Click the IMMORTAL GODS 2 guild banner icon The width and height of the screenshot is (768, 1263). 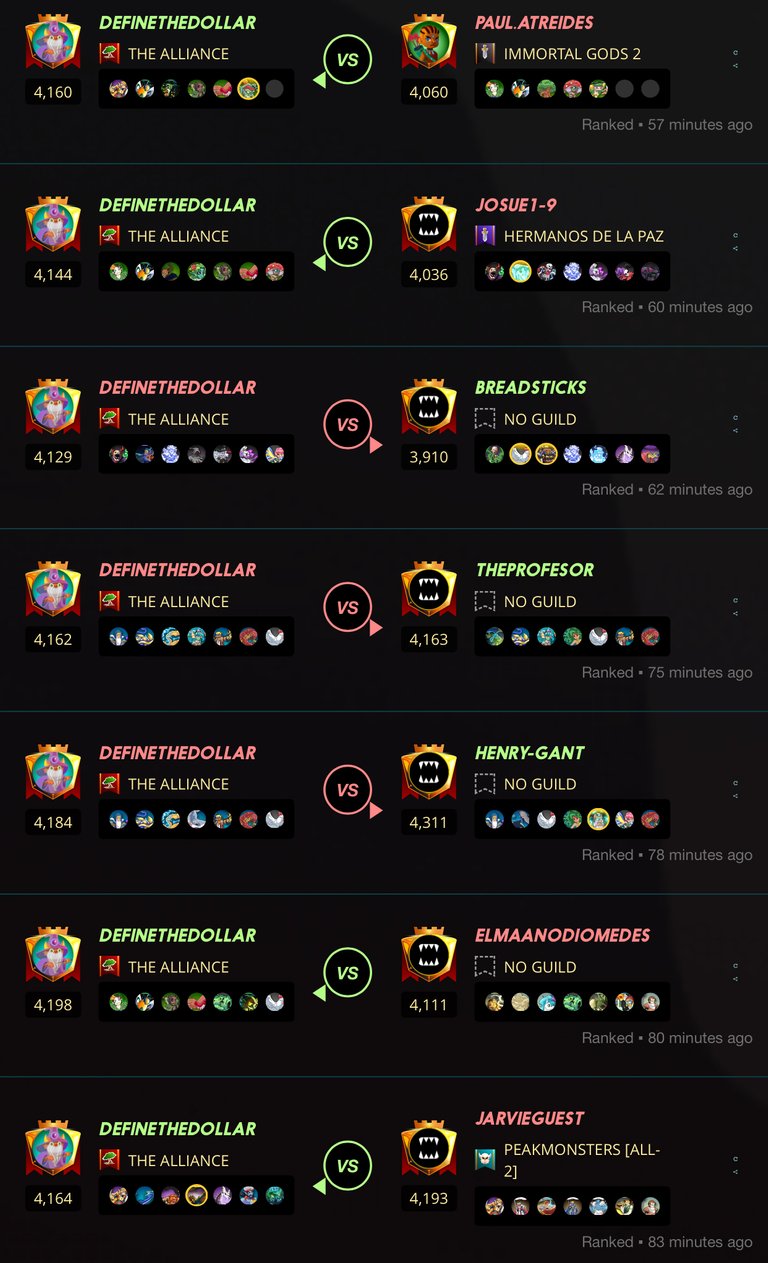pyautogui.click(x=485, y=54)
